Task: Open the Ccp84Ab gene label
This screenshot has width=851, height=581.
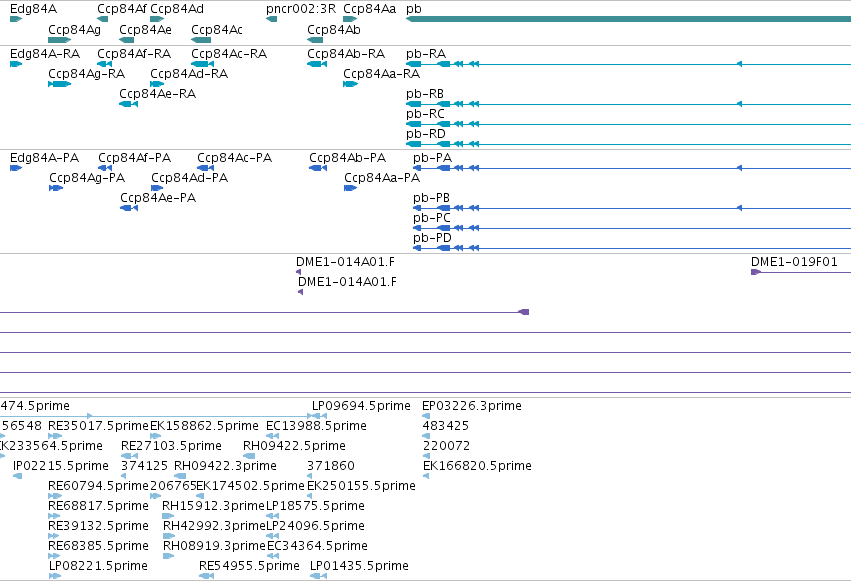Action: [334, 30]
